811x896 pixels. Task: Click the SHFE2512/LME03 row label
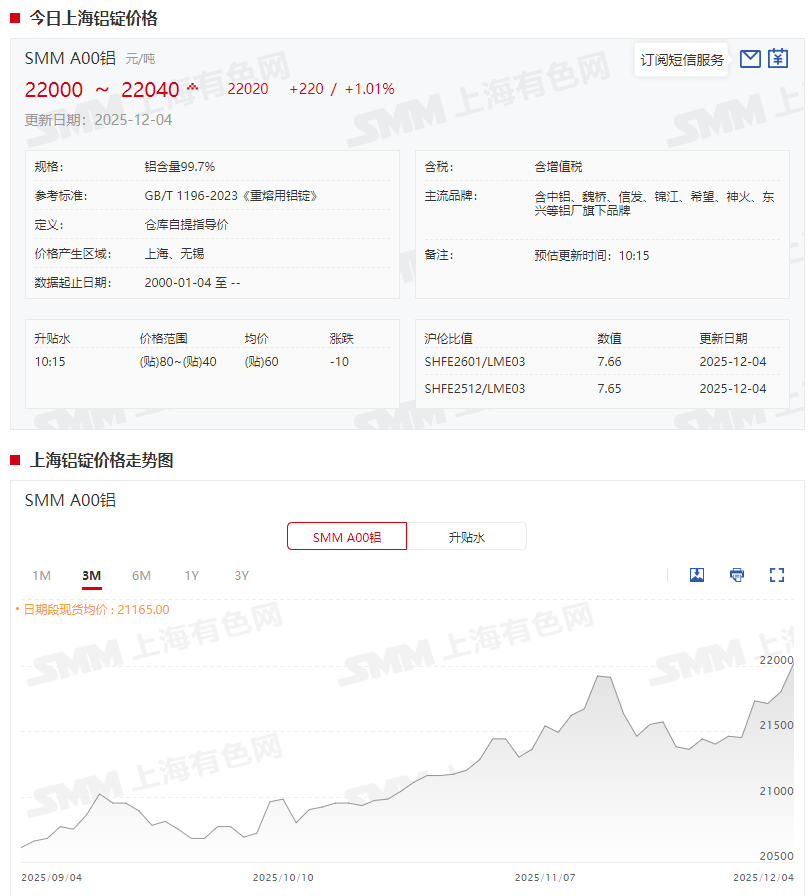[x=474, y=389]
